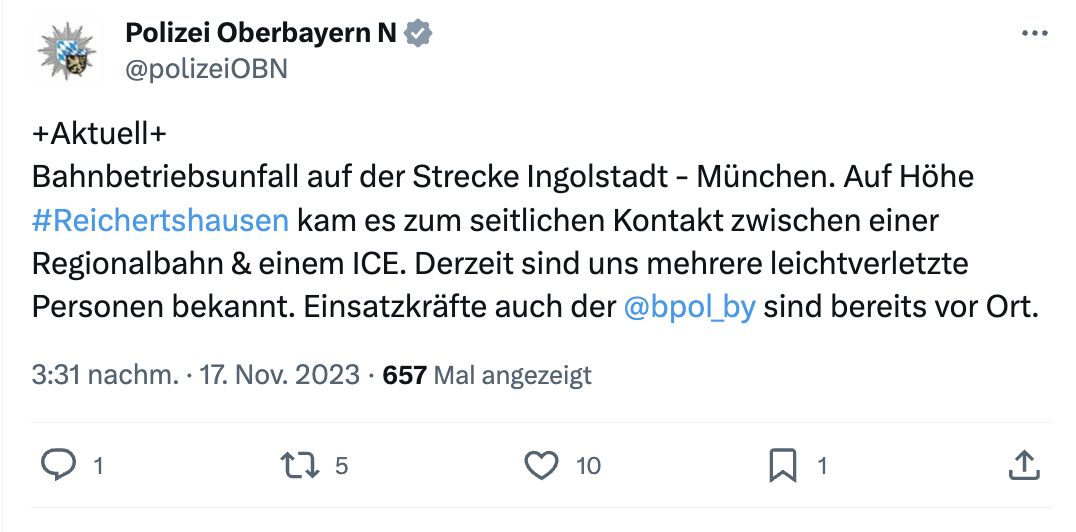Click the 657 Mal angezeigt view count

(488, 375)
